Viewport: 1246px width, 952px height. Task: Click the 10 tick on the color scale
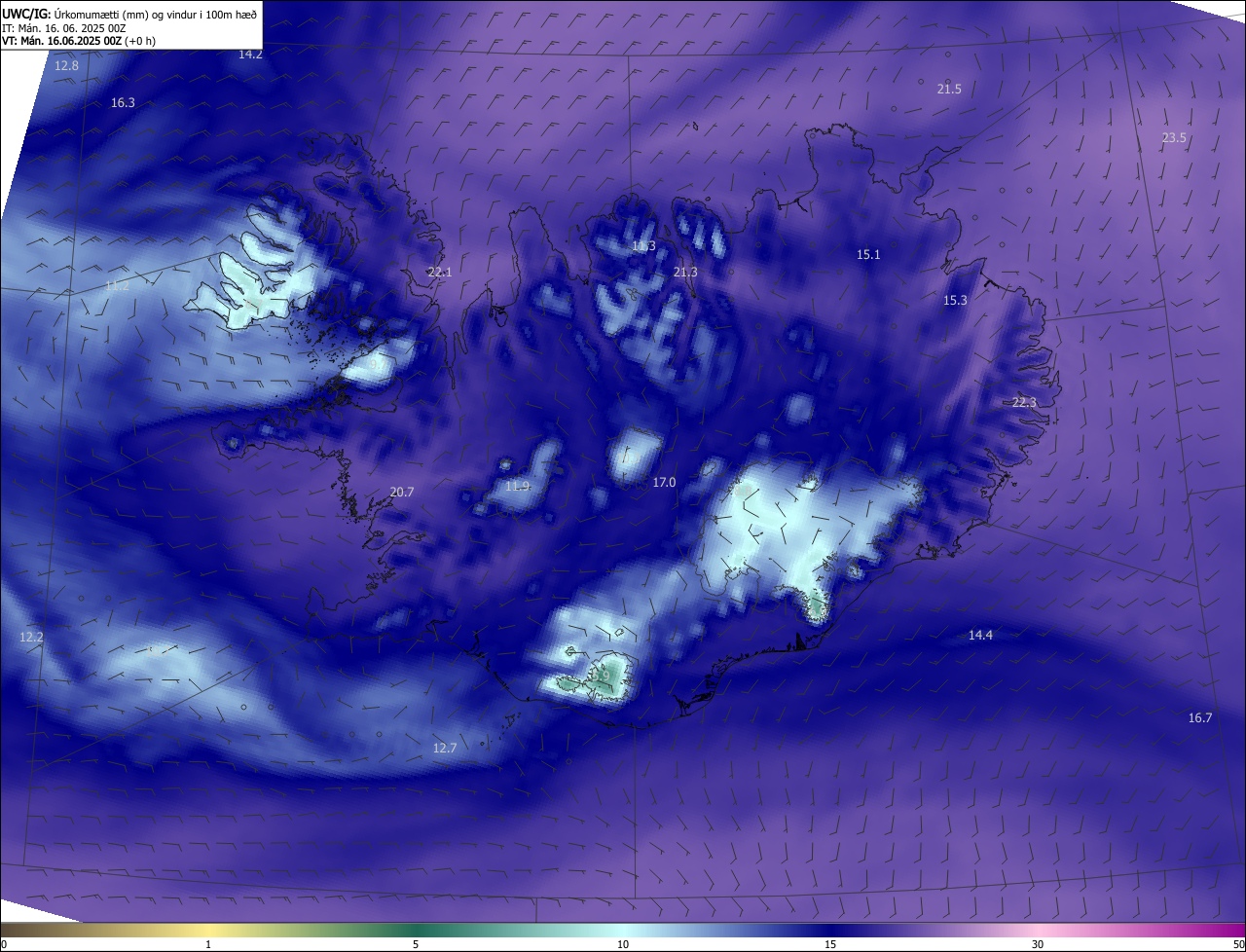click(623, 944)
